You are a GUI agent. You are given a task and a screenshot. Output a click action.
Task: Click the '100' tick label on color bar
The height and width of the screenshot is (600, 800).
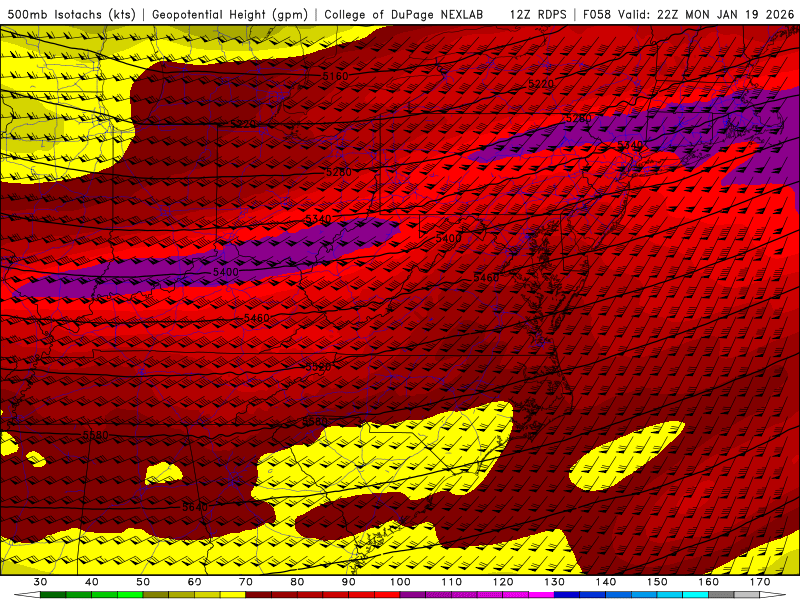[400, 581]
